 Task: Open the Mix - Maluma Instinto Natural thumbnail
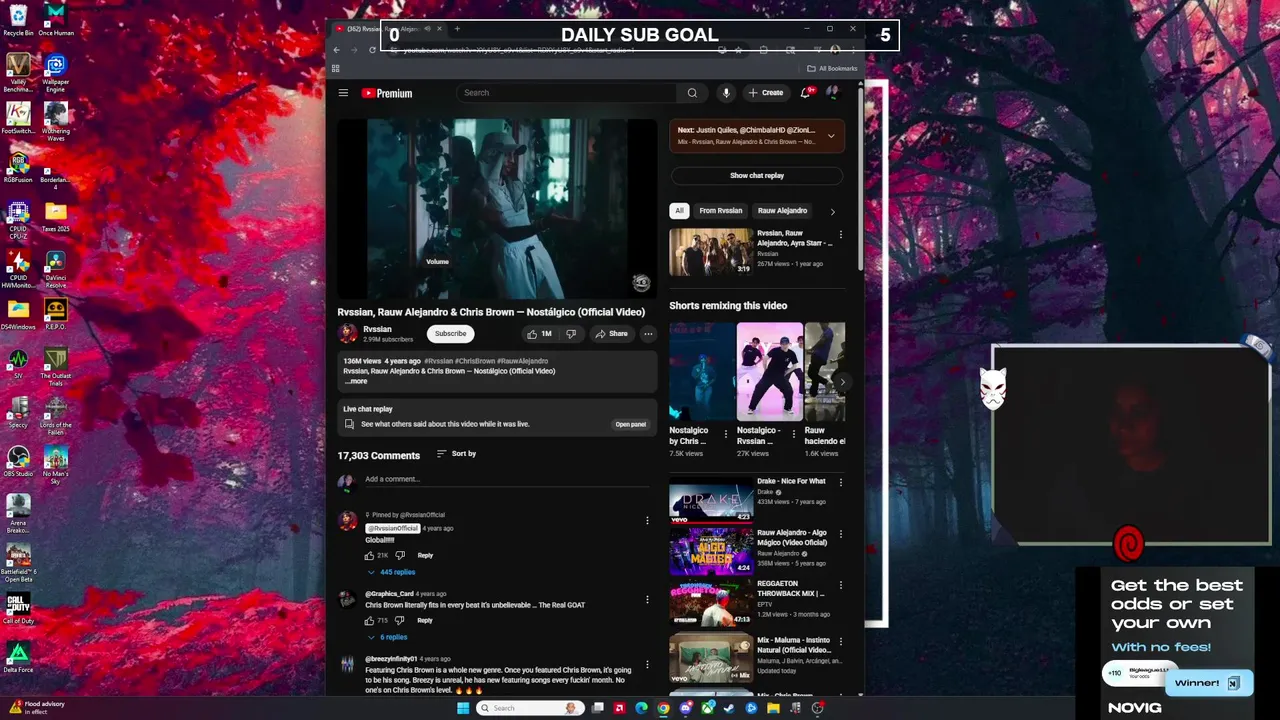(711, 658)
